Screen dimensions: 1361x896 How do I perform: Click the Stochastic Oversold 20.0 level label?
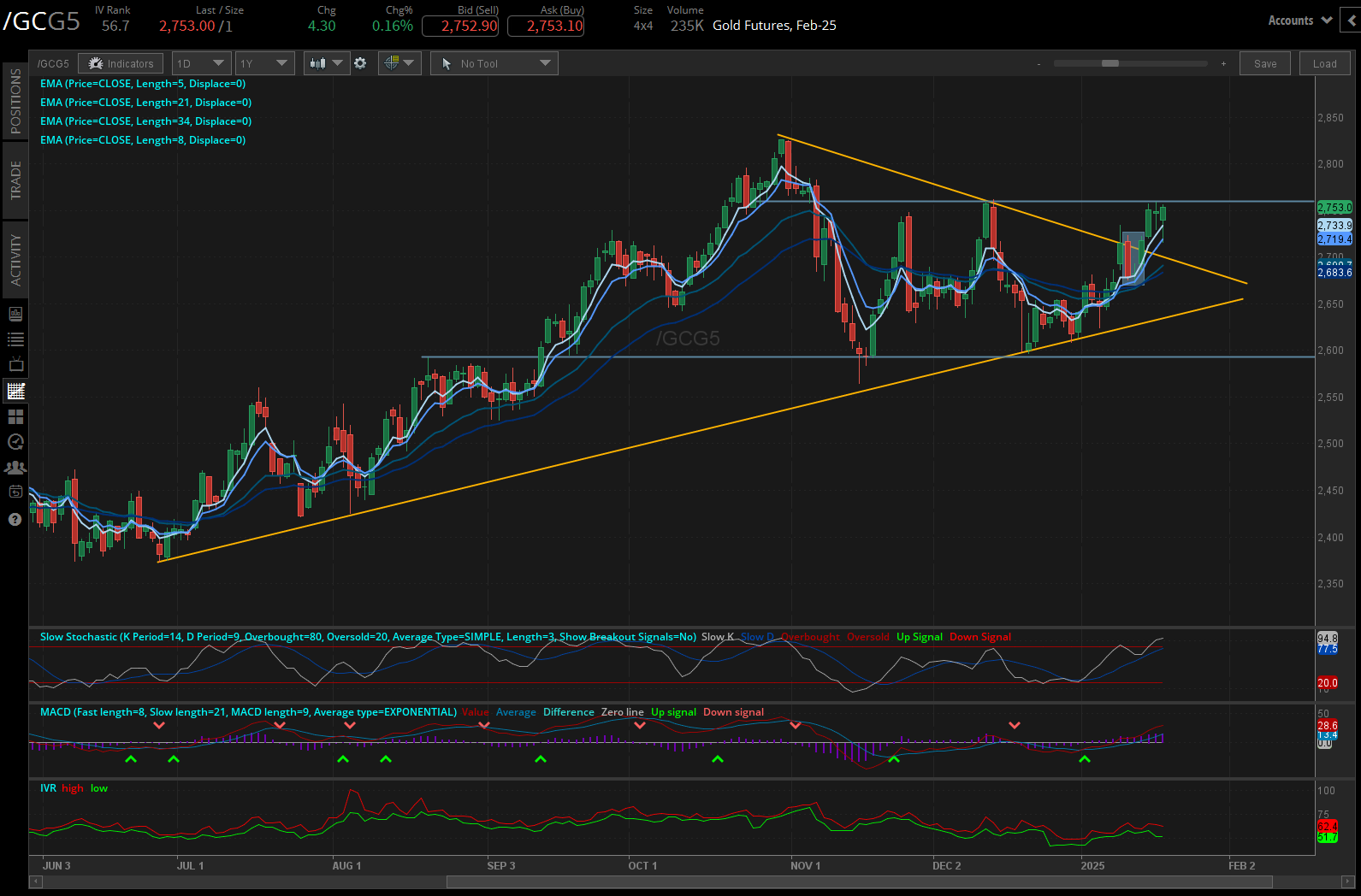point(1328,682)
